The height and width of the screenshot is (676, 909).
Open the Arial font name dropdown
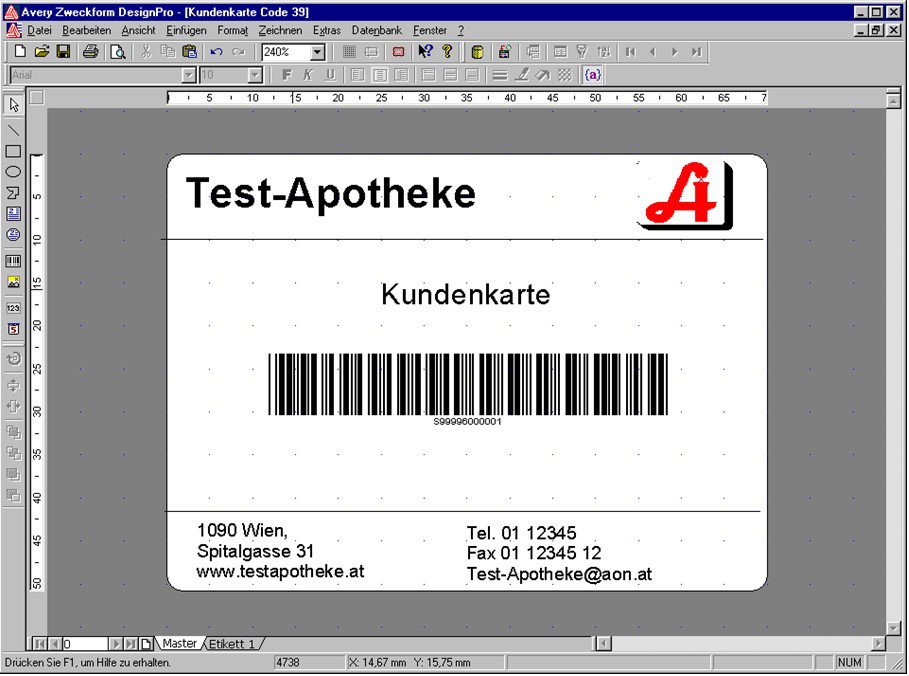click(189, 75)
